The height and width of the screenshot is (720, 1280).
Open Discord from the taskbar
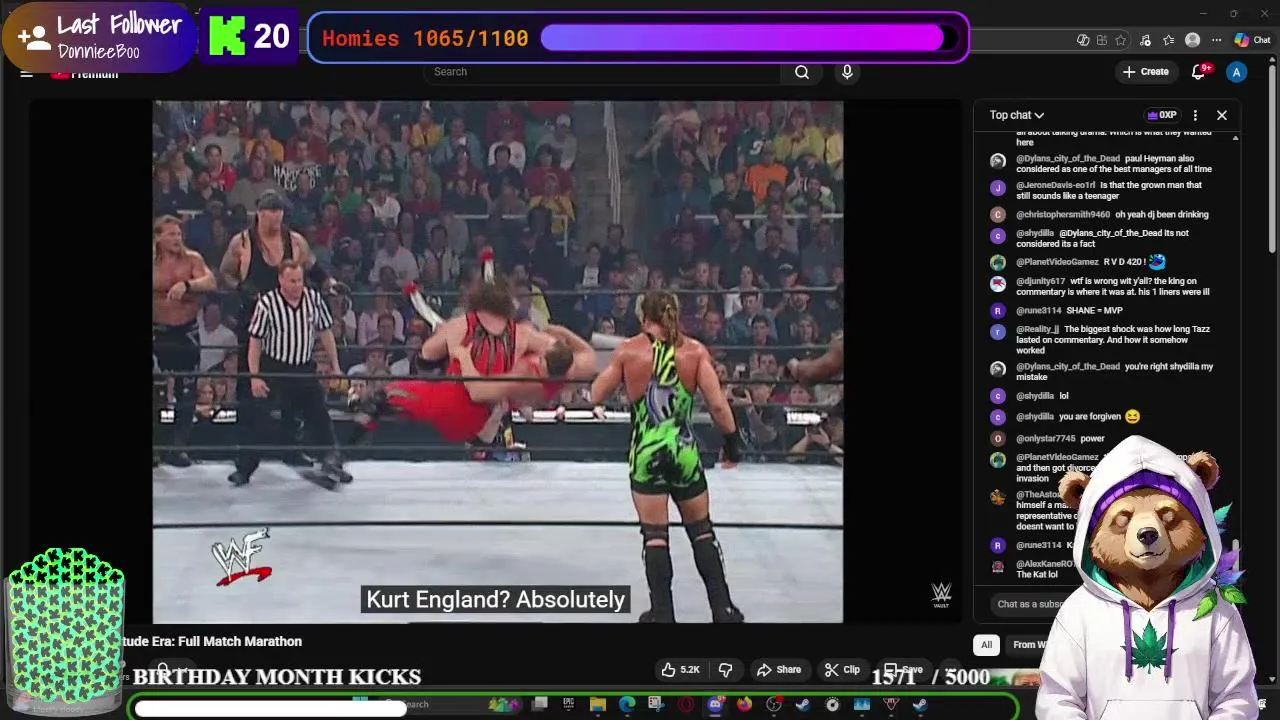715,705
